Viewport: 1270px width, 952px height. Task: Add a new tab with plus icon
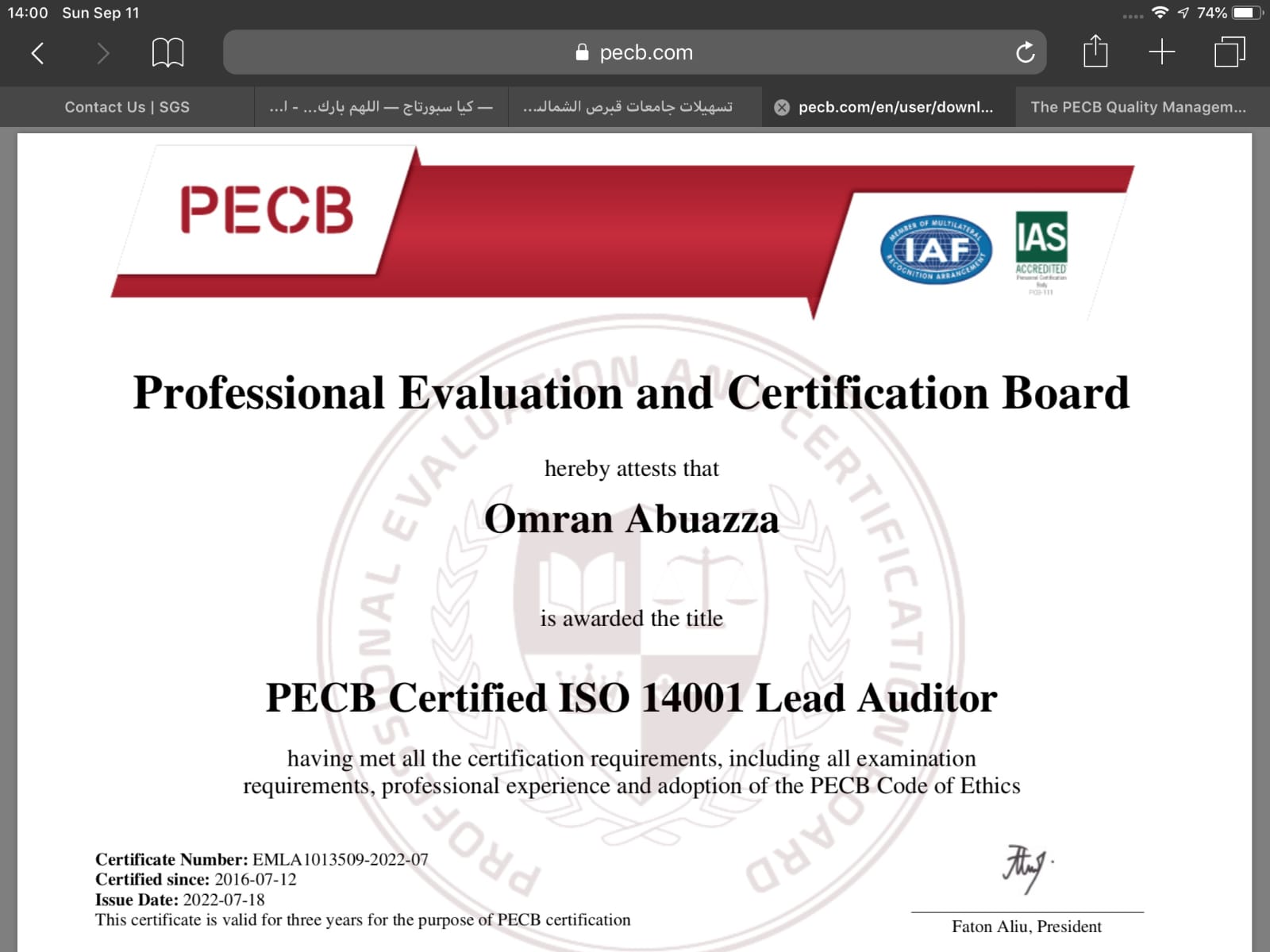click(x=1161, y=52)
